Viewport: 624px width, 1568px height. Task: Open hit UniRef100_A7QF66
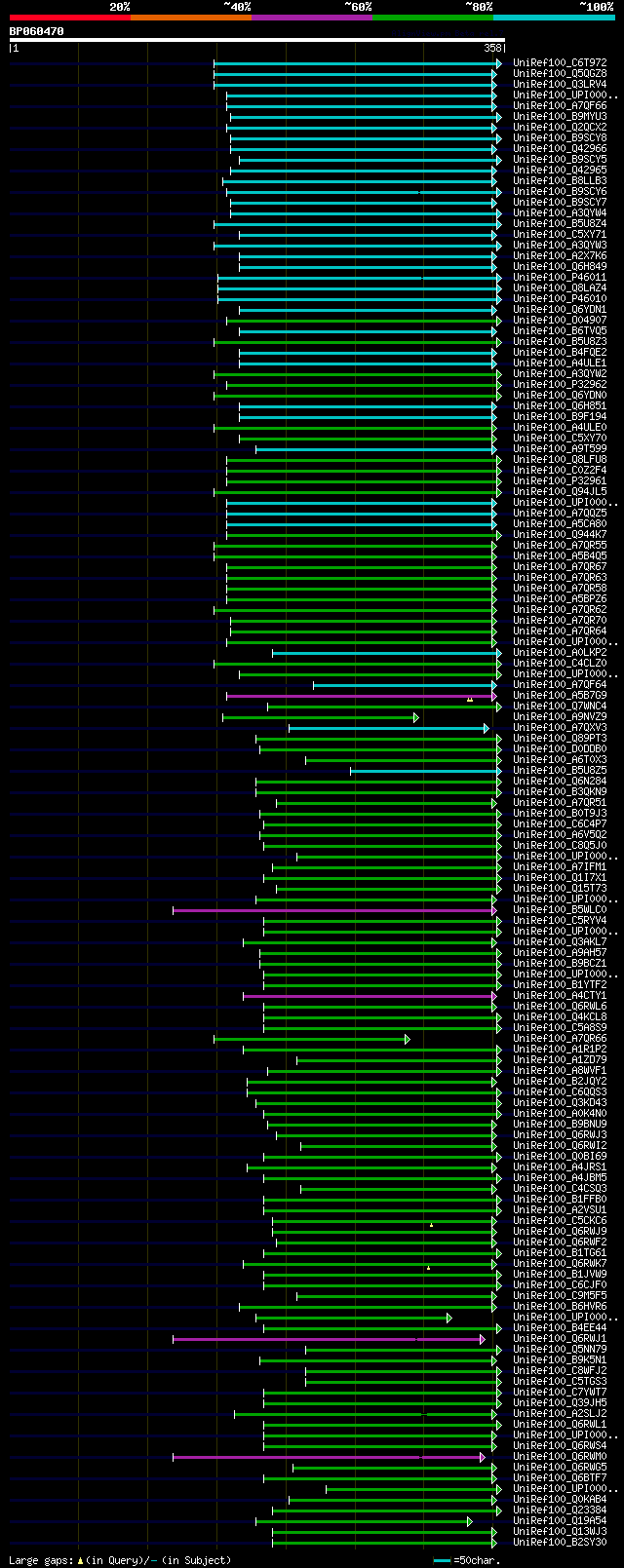[x=560, y=105]
